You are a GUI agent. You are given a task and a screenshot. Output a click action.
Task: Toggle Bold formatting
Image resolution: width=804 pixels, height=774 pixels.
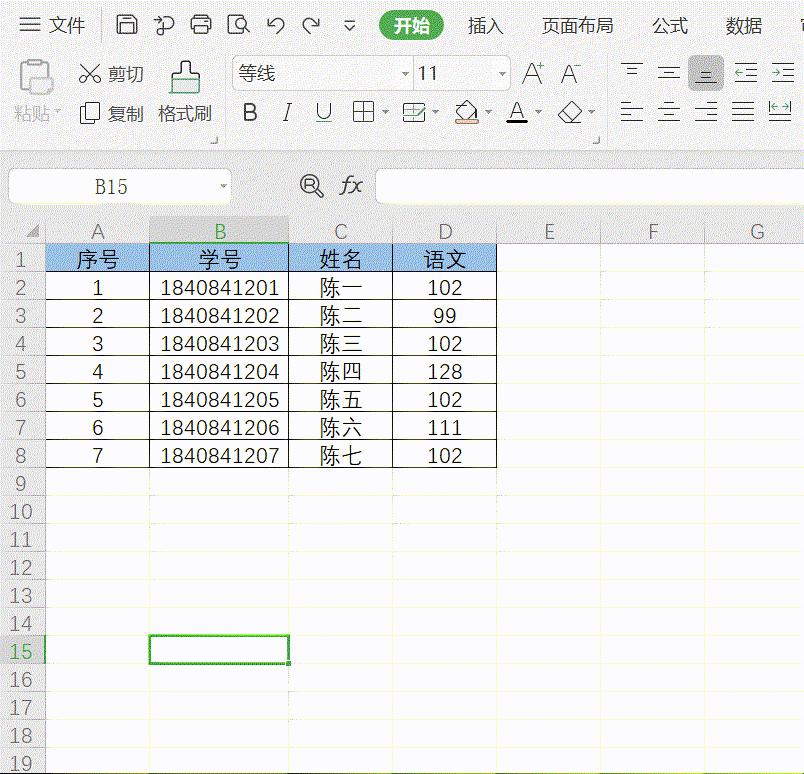tap(250, 112)
